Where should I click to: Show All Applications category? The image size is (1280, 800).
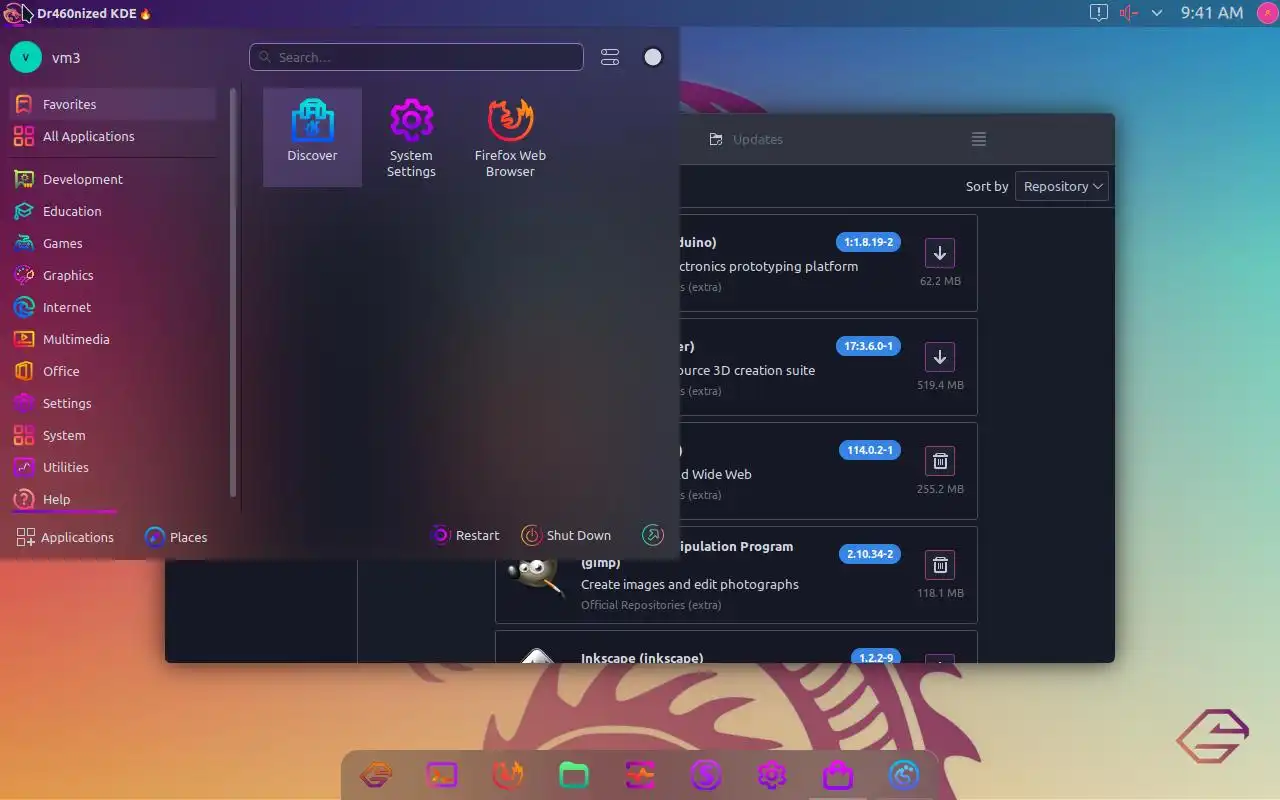click(112, 136)
